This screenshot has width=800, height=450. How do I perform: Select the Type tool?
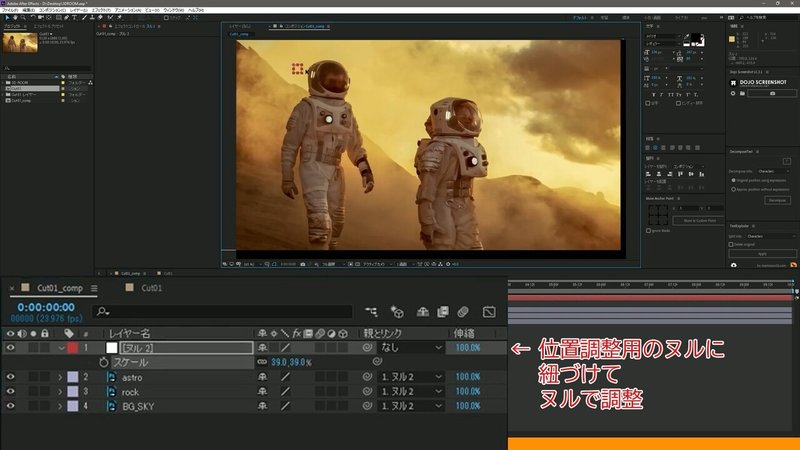pos(74,17)
